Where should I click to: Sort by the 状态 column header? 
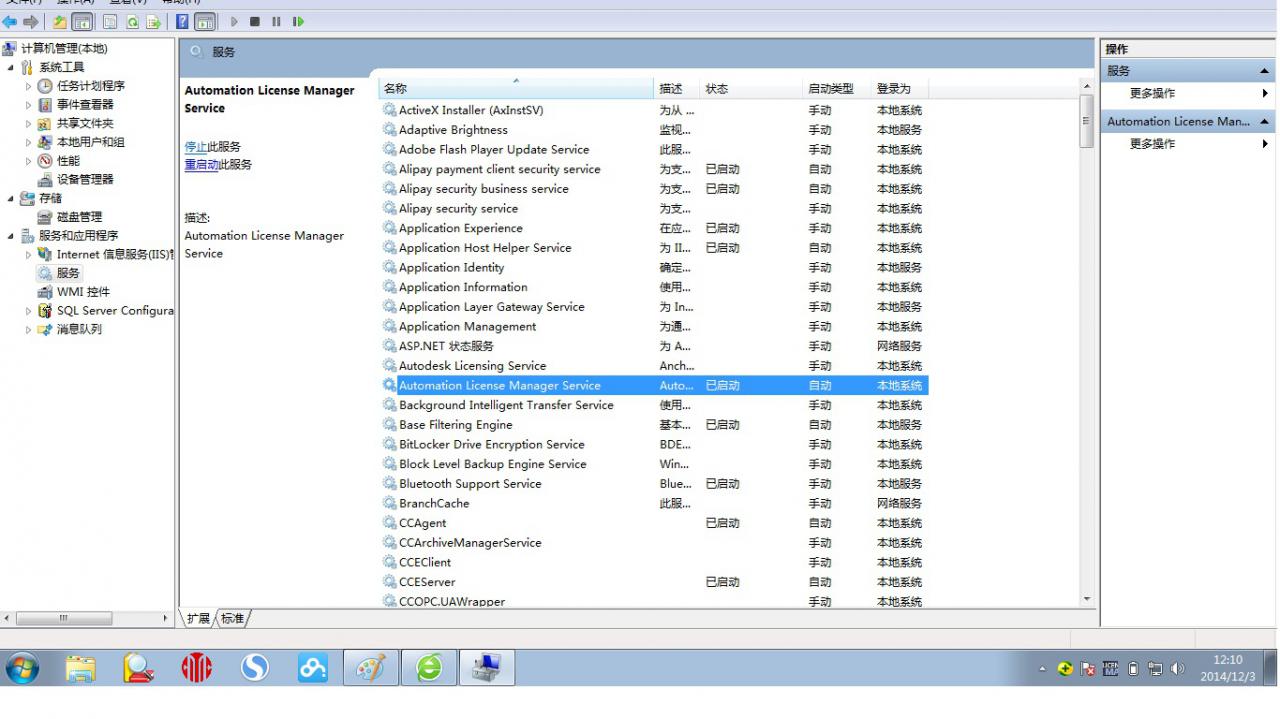coord(751,89)
